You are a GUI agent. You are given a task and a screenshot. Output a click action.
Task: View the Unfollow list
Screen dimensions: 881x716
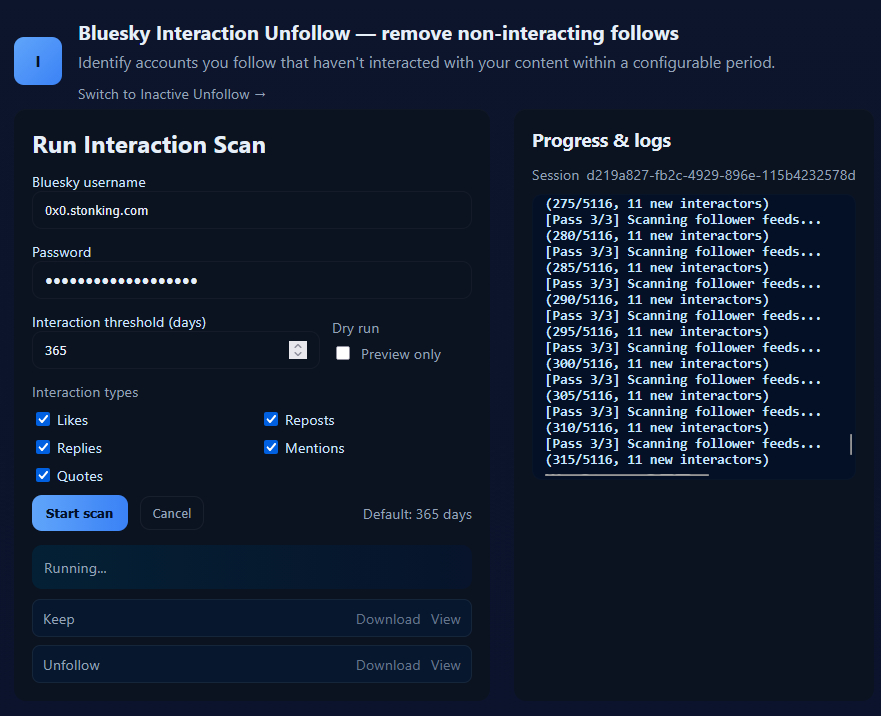[x=446, y=665]
